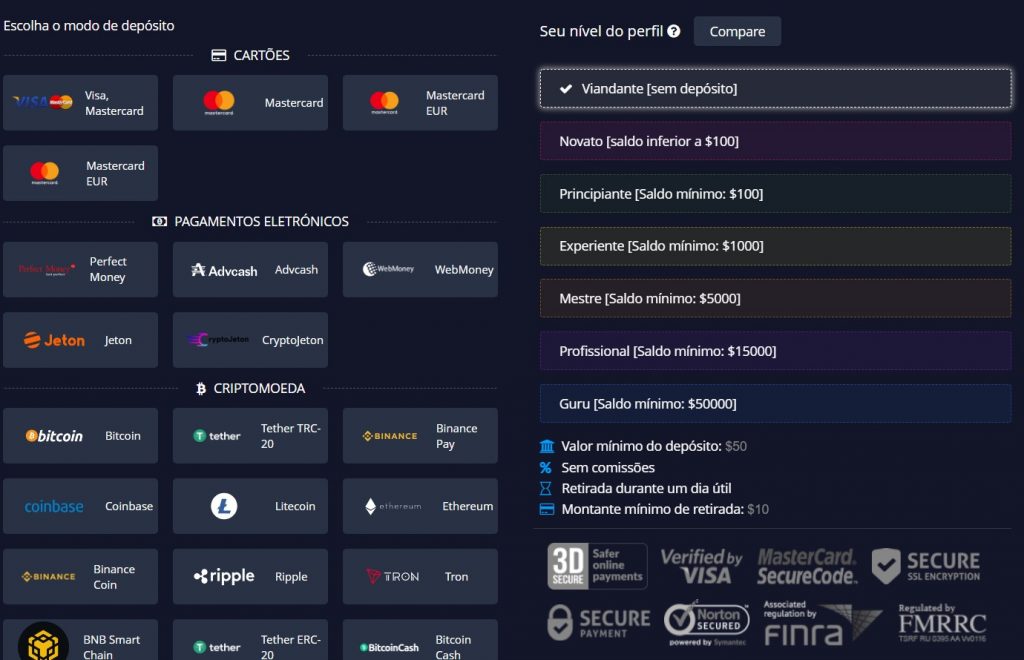
Task: Click the FMRRC regulated badge
Action: (x=942, y=623)
